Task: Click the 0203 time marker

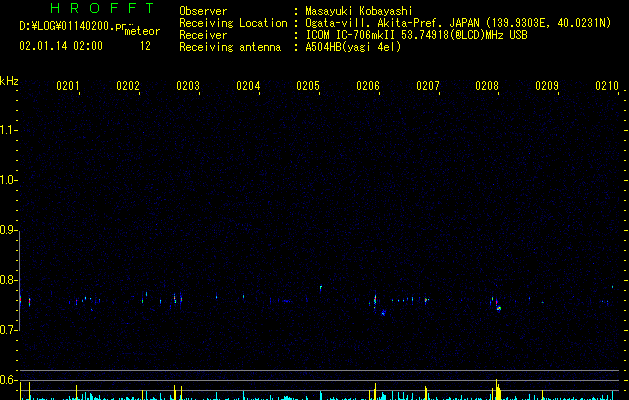Action: [x=188, y=86]
